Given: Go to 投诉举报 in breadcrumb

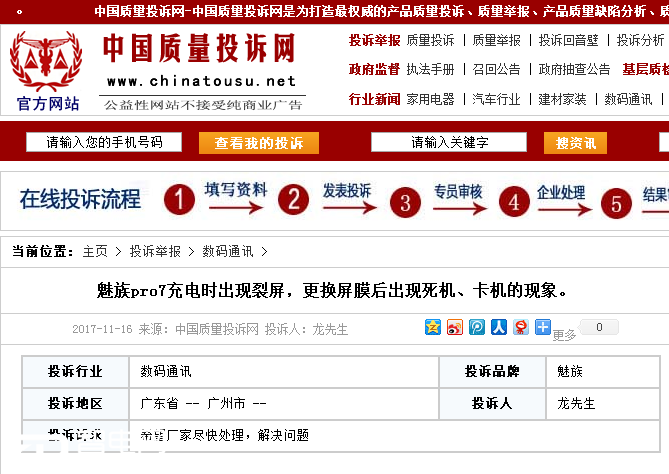Looking at the screenshot, I should click(155, 251).
